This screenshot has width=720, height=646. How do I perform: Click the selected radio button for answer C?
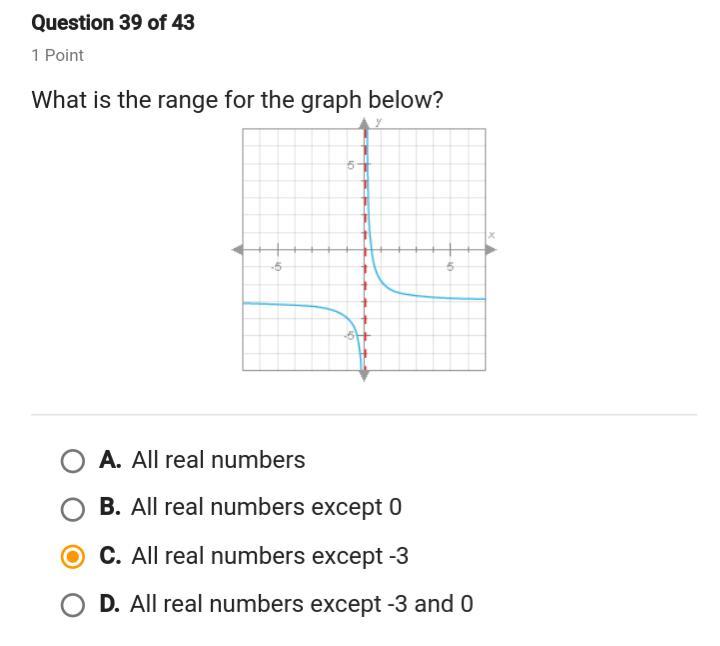coord(73,557)
